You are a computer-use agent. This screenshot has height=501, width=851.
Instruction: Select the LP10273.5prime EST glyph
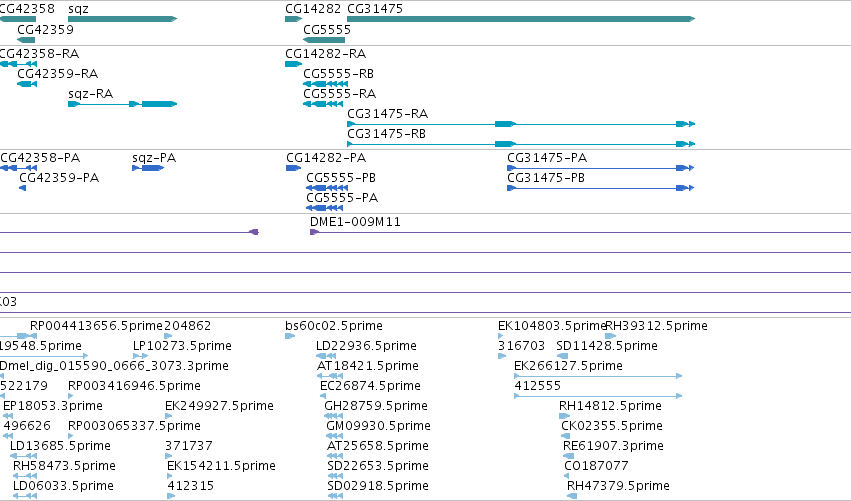(x=141, y=356)
